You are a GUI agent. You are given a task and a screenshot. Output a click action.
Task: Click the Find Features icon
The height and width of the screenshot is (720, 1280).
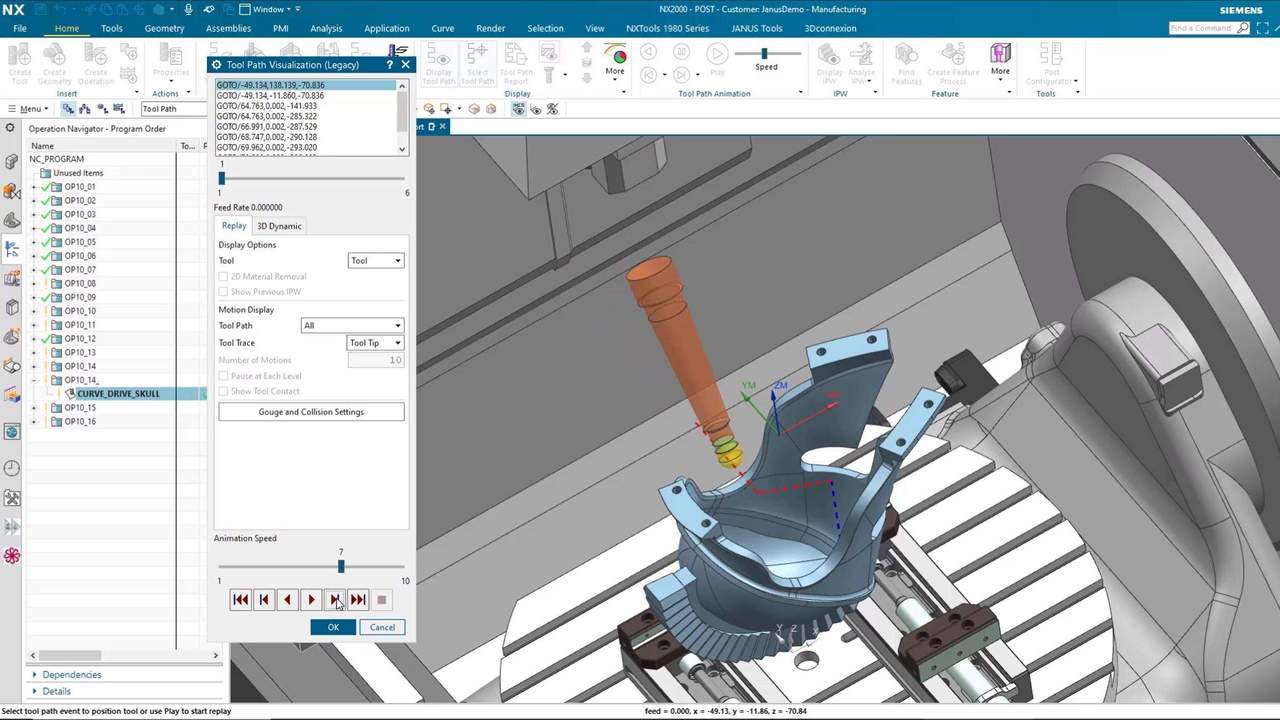(x=906, y=62)
